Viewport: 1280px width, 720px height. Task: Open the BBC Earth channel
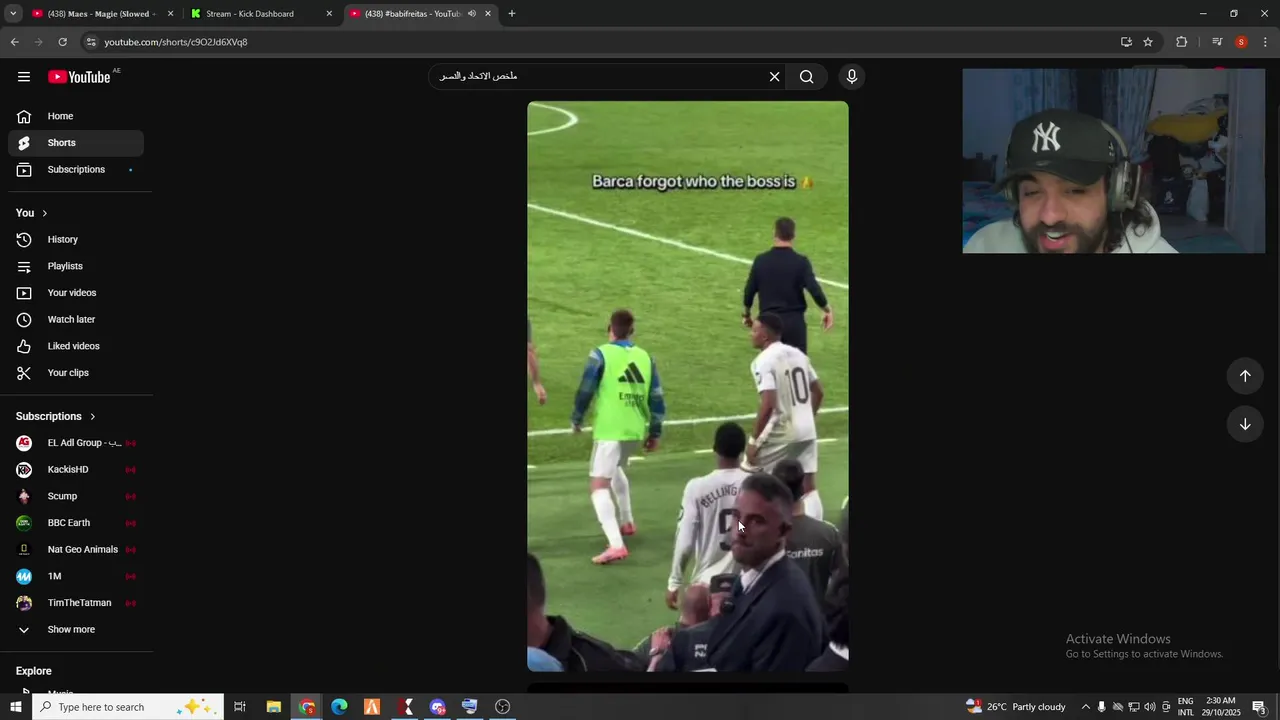[x=76, y=523]
